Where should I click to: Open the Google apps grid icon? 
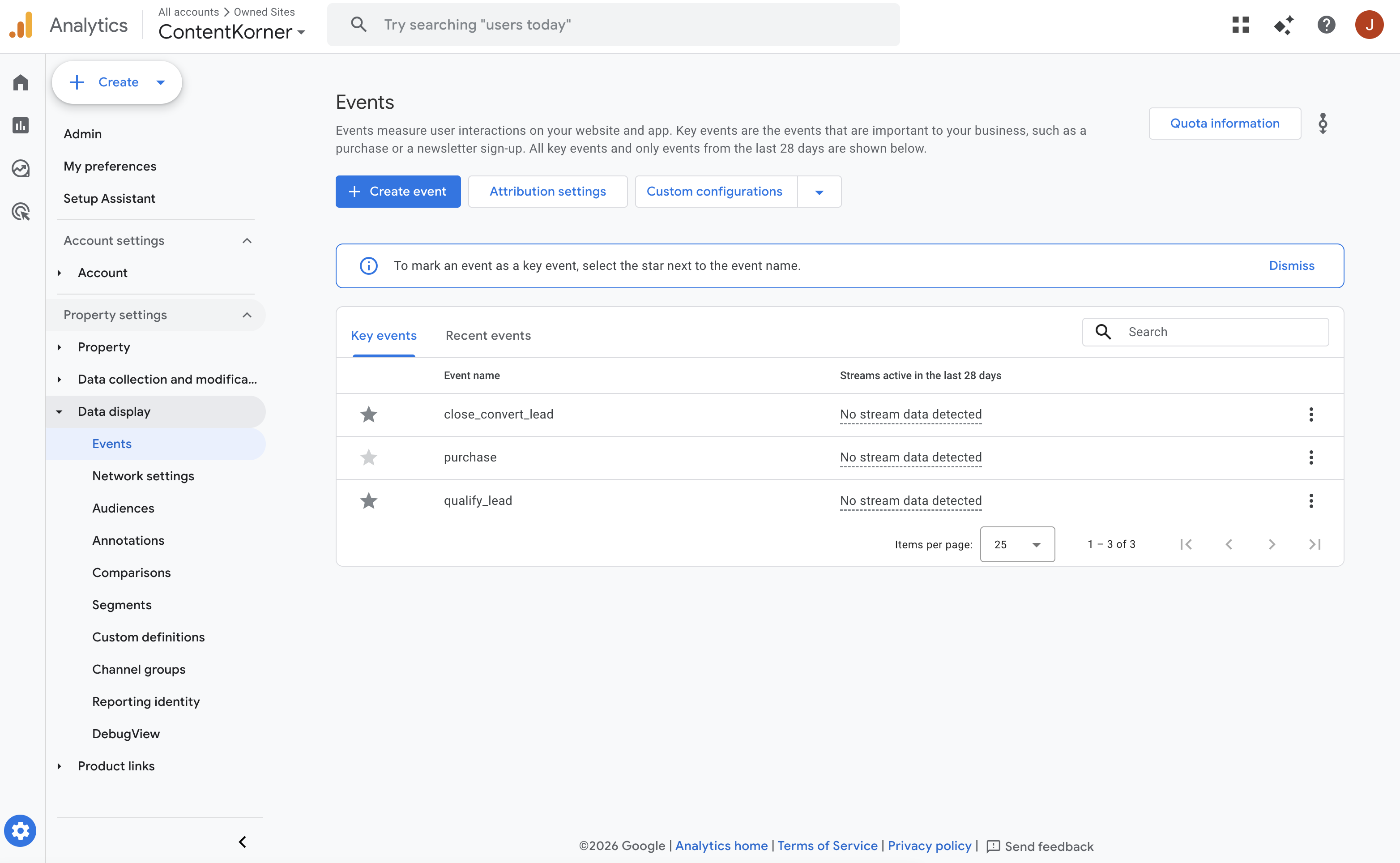(1240, 25)
